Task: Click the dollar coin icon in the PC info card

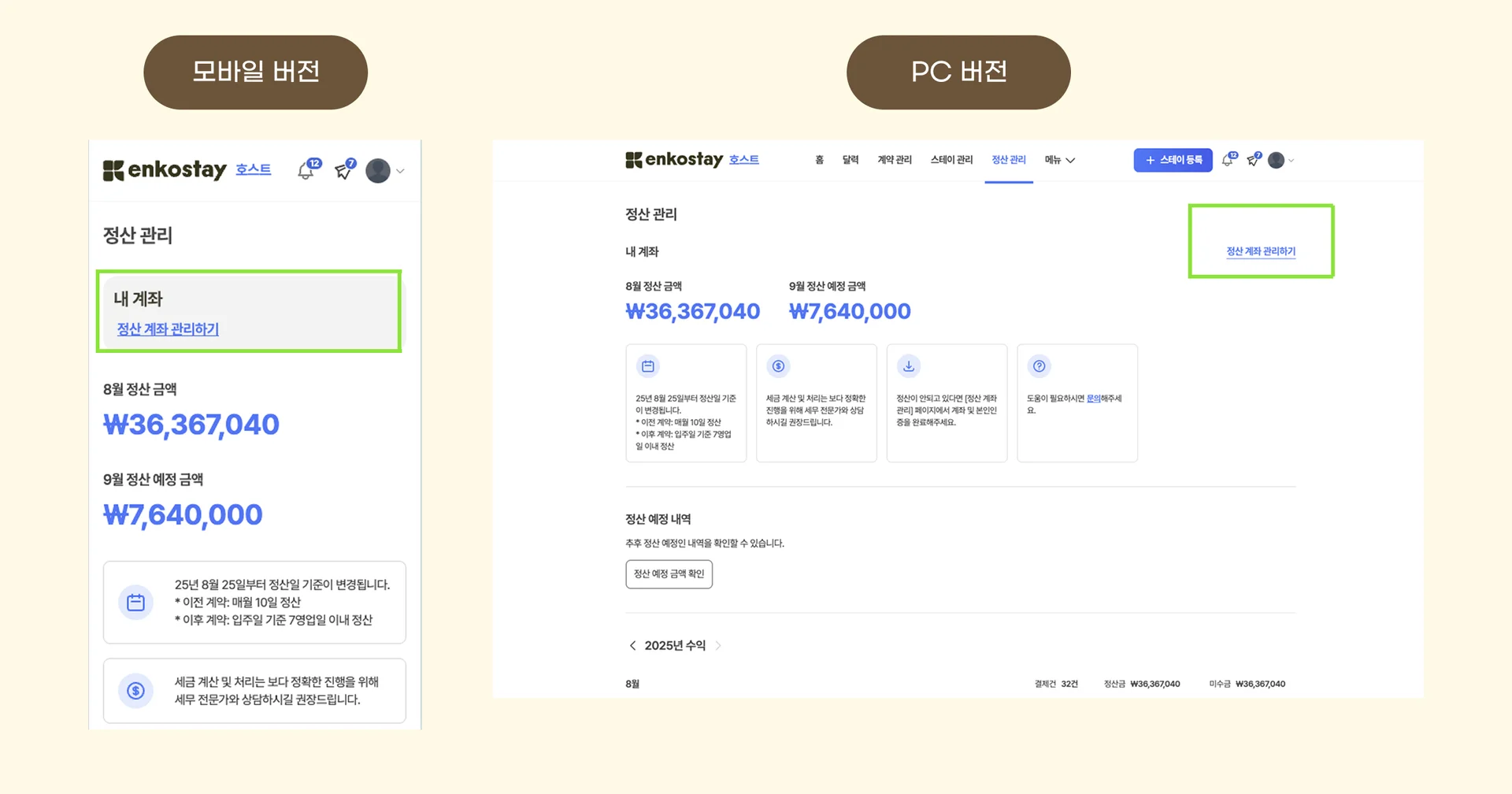Action: [x=778, y=366]
